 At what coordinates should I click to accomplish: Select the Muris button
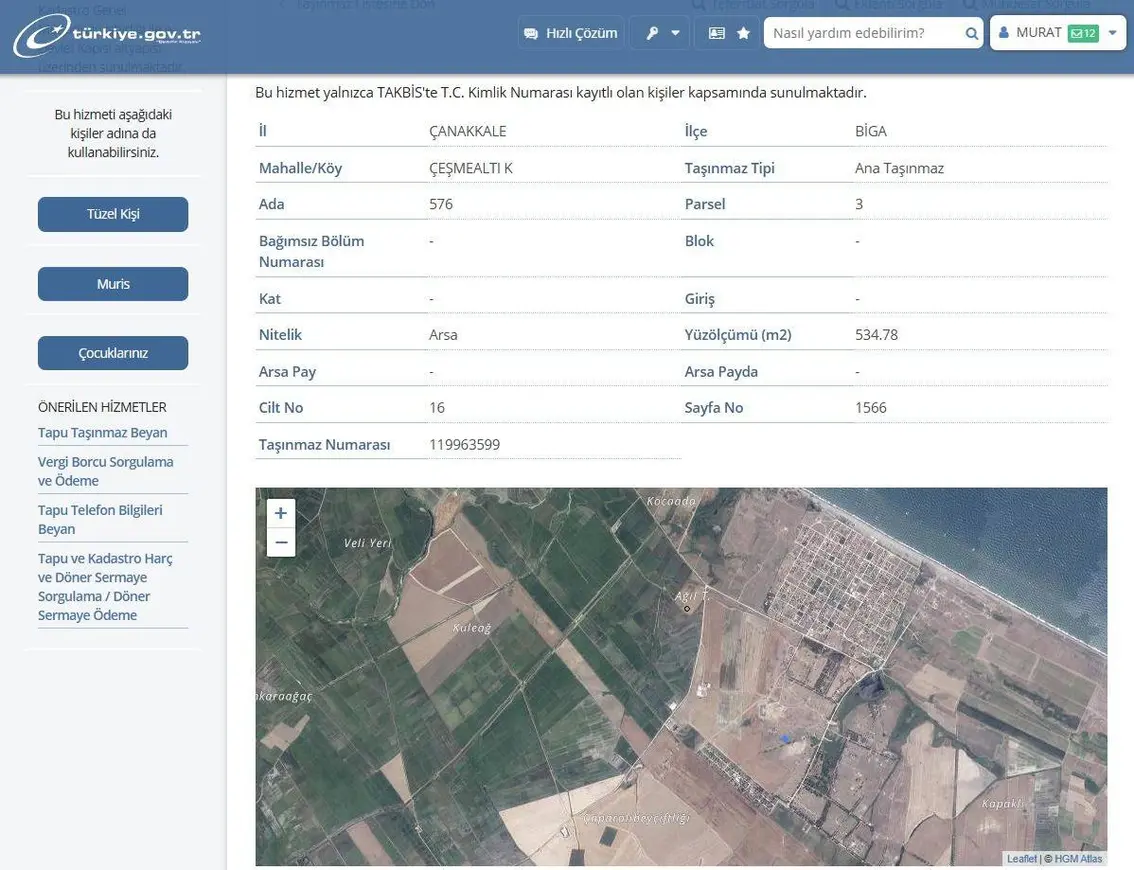pyautogui.click(x=113, y=284)
